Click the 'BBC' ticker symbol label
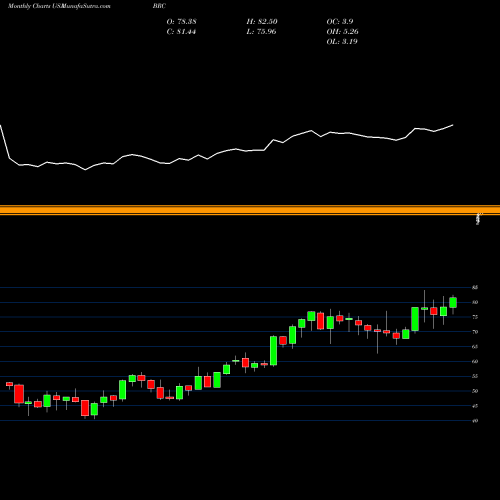This screenshot has height=500, width=500. click(x=159, y=6)
